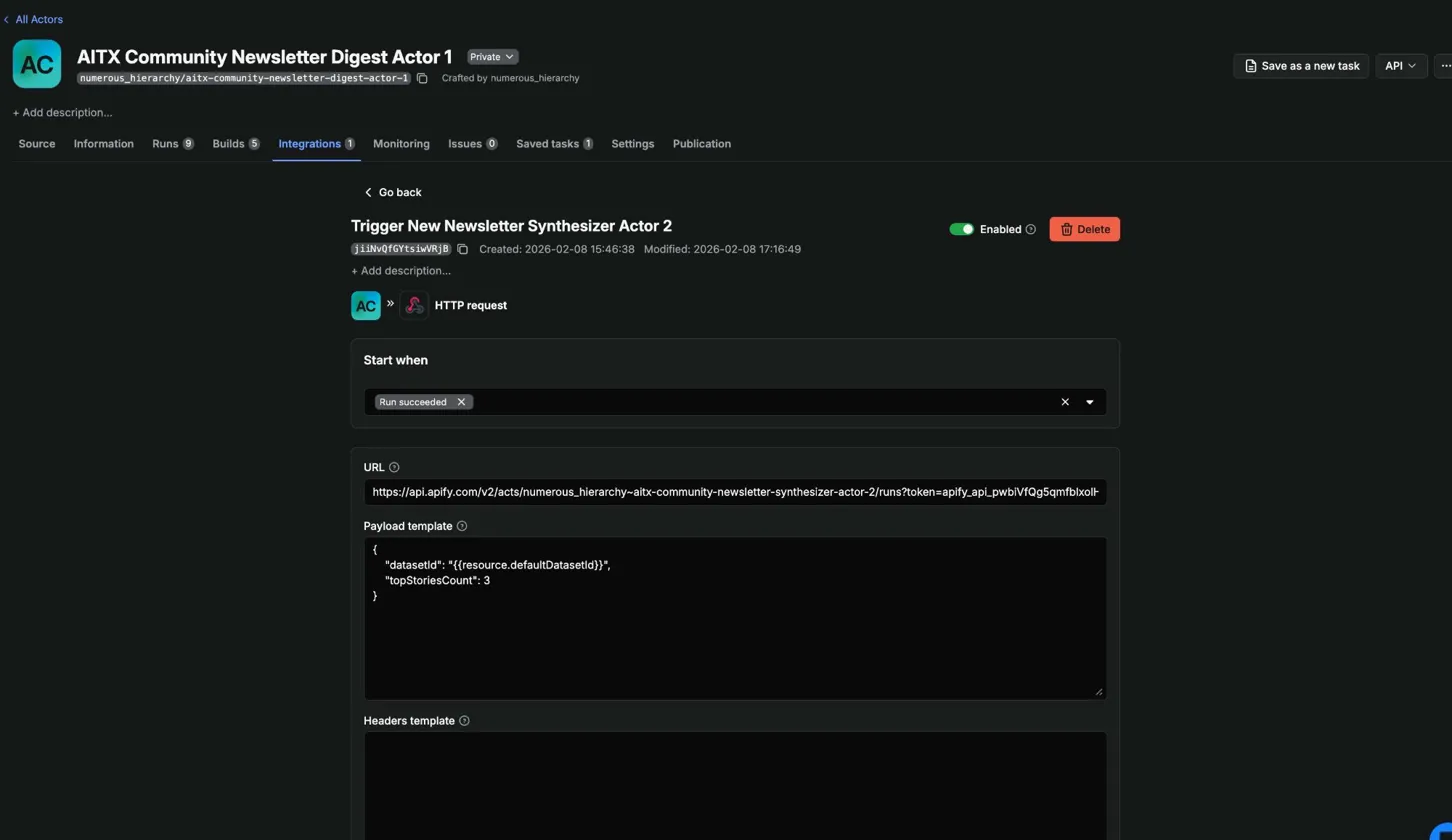The width and height of the screenshot is (1452, 840).
Task: Open the Saved tasks tab
Action: coord(548,143)
